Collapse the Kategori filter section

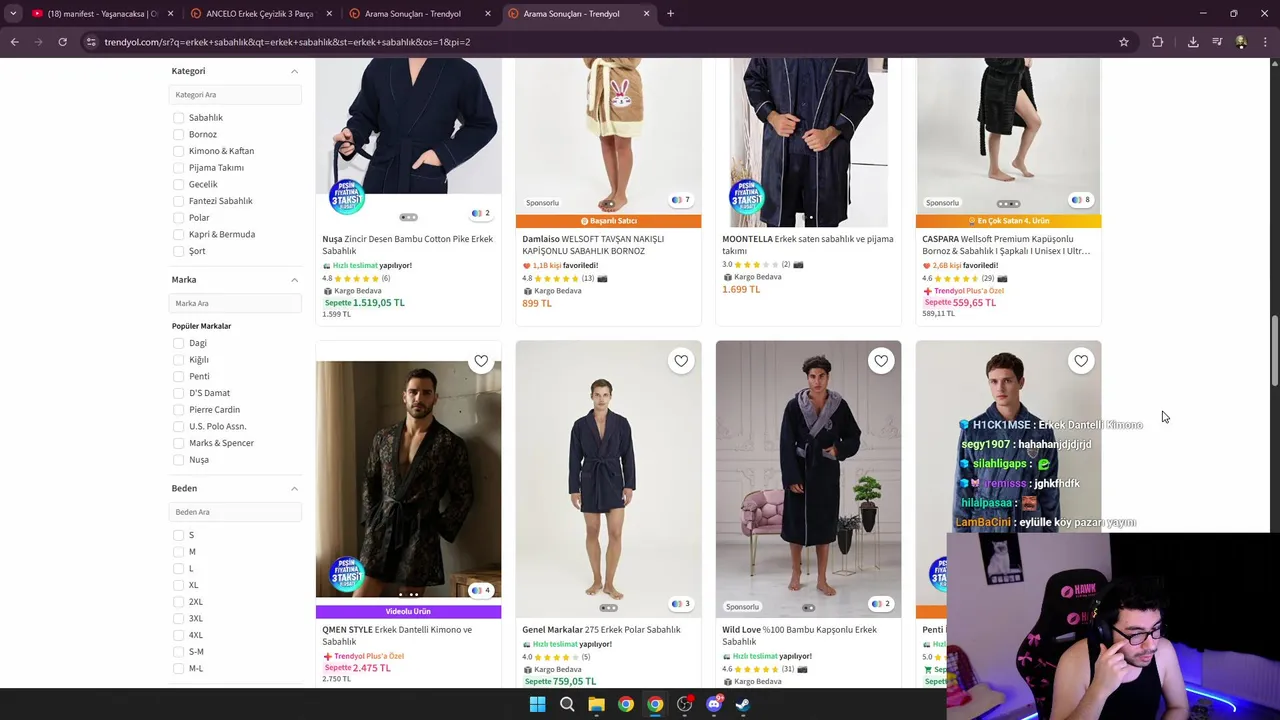click(294, 71)
